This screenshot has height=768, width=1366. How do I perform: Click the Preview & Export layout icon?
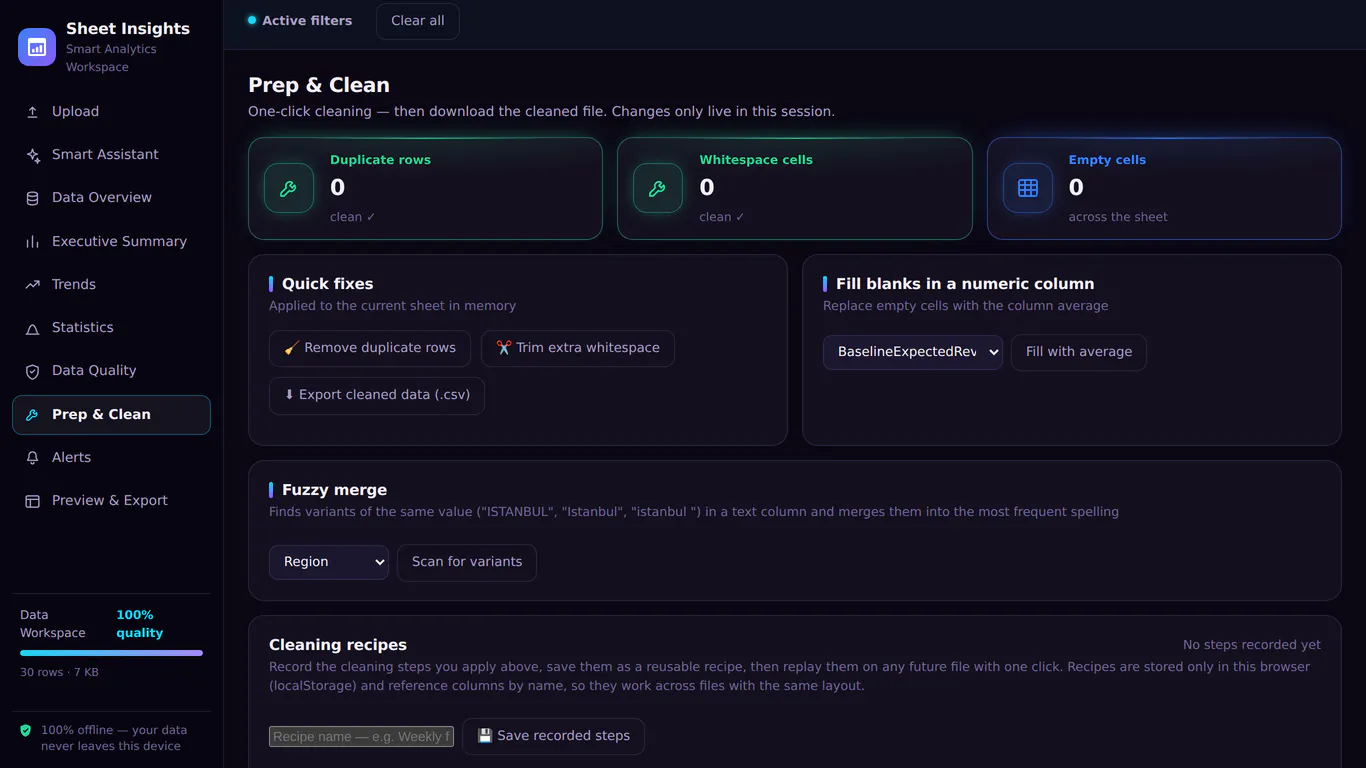tap(32, 501)
